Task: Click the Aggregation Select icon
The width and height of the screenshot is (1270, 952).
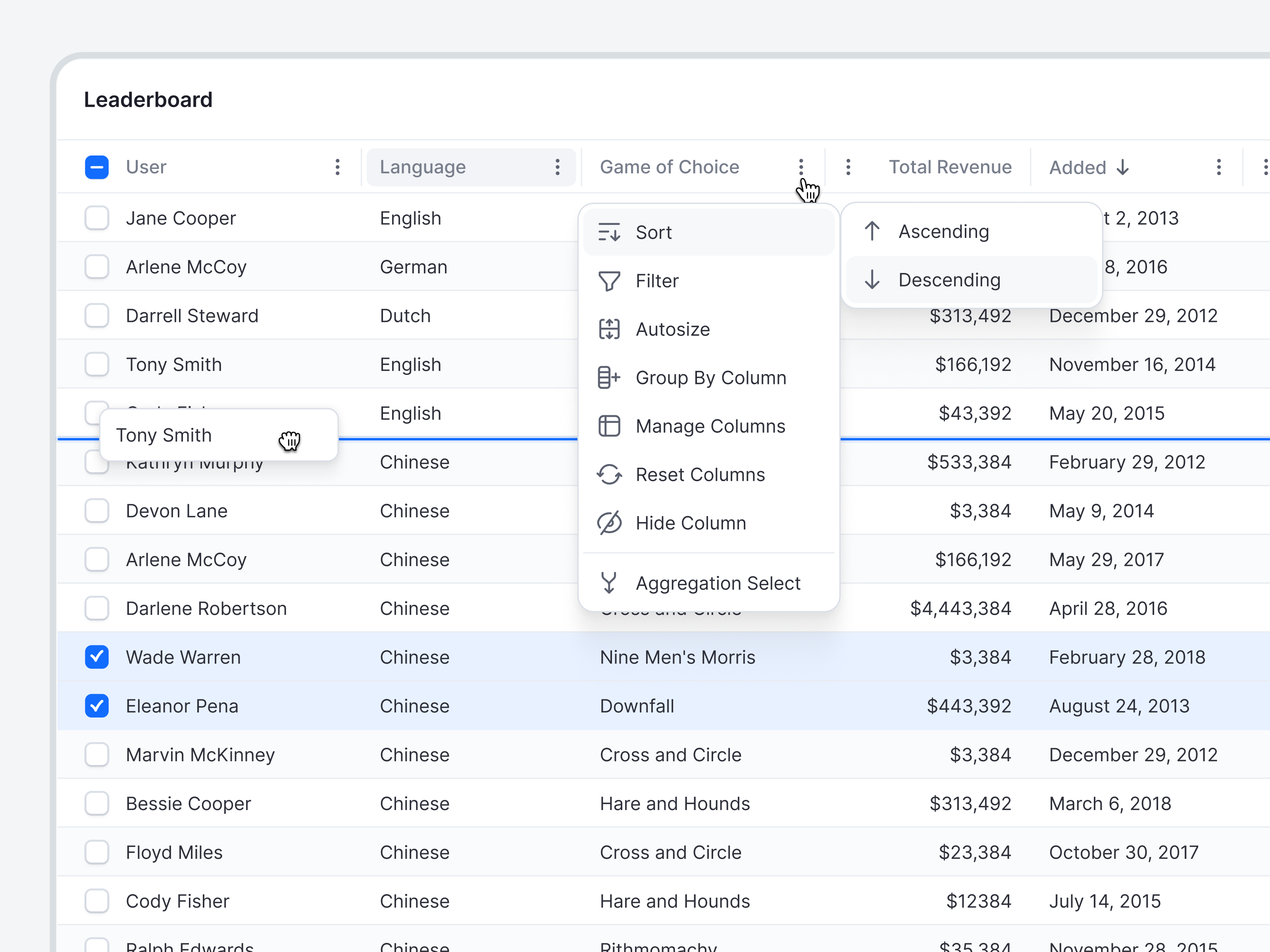Action: (x=610, y=582)
